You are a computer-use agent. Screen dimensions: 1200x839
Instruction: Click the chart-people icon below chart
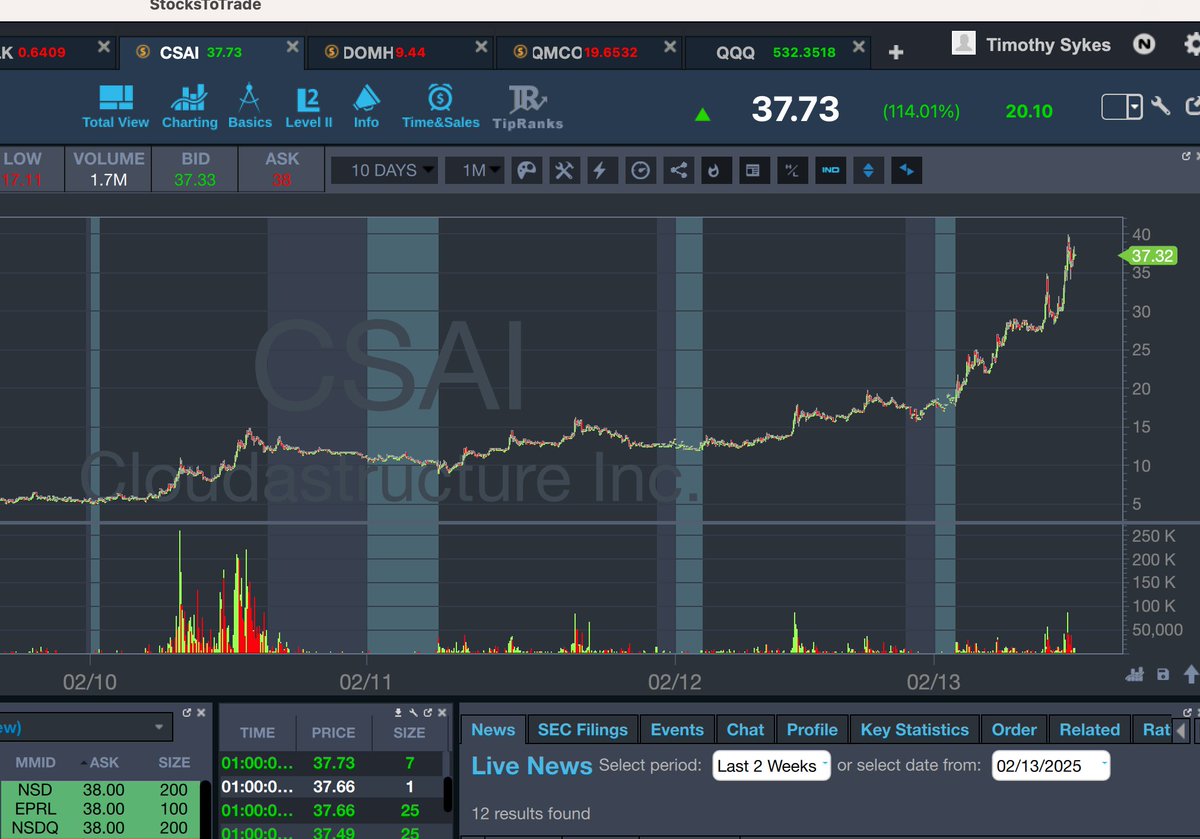pos(1134,674)
